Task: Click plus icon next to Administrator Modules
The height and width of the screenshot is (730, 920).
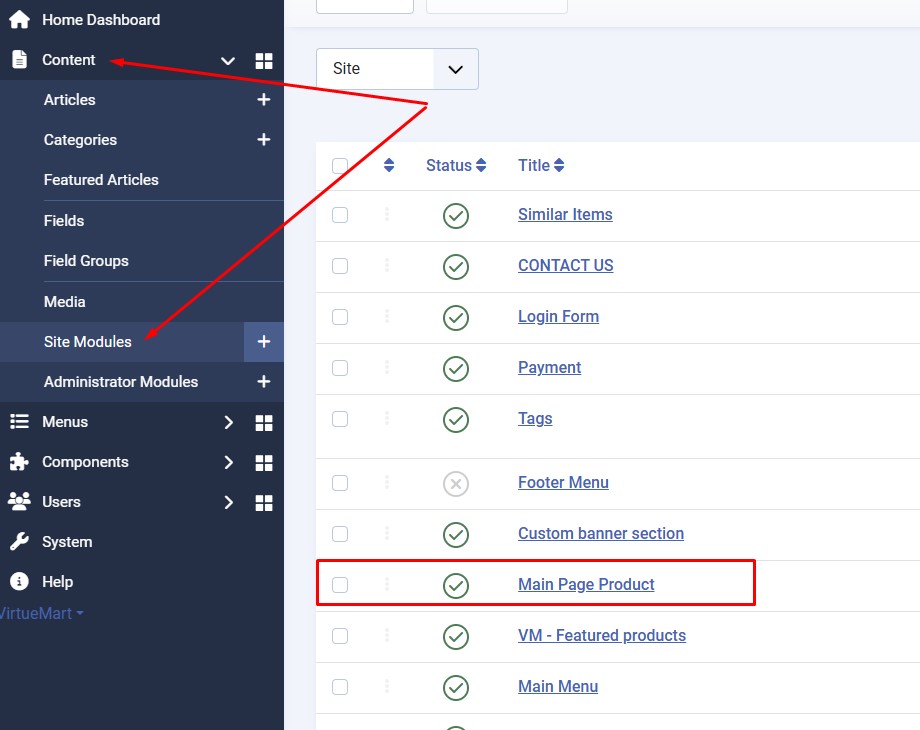Action: pos(264,382)
